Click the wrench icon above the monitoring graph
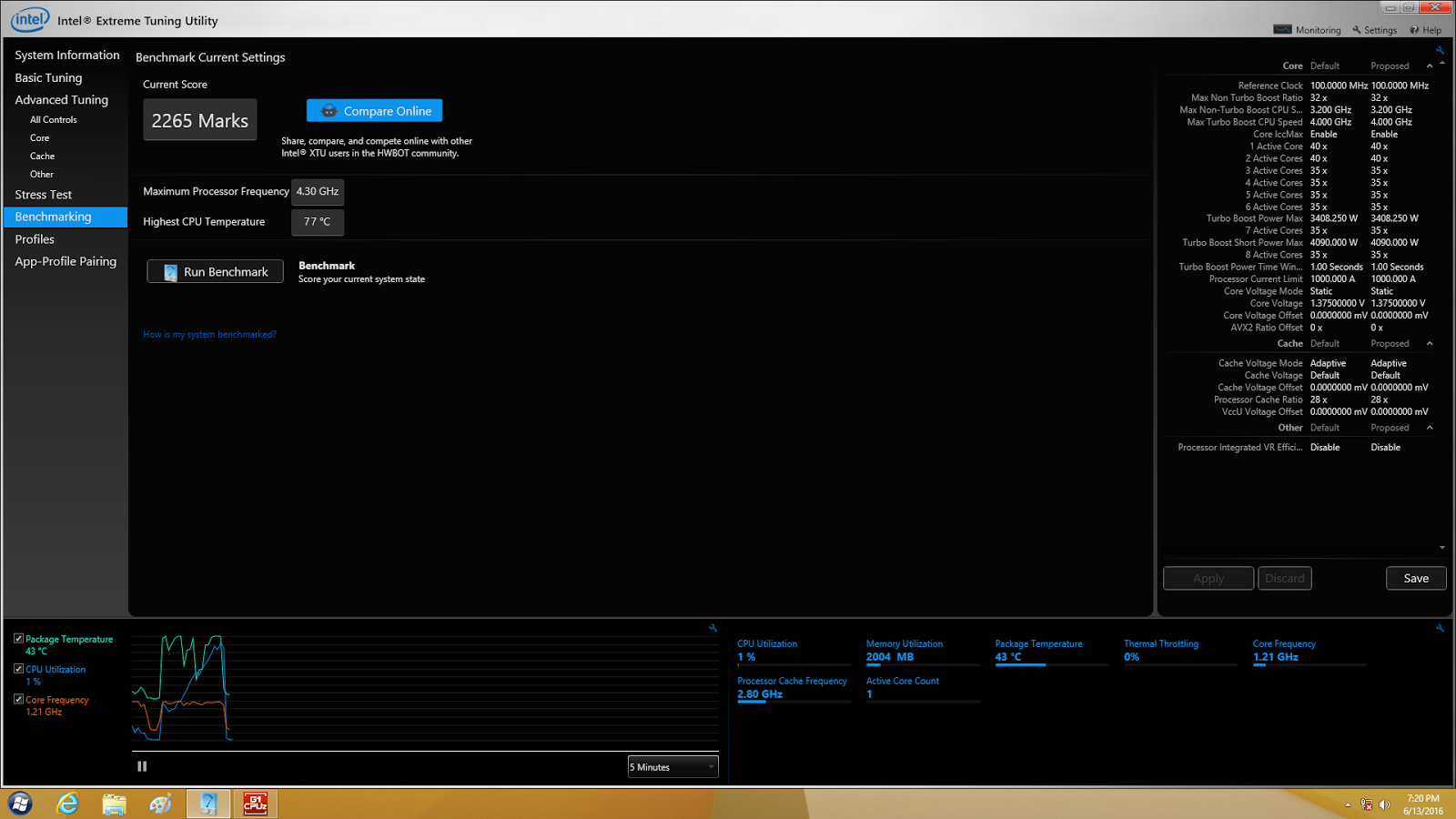The height and width of the screenshot is (819, 1456). [x=713, y=628]
